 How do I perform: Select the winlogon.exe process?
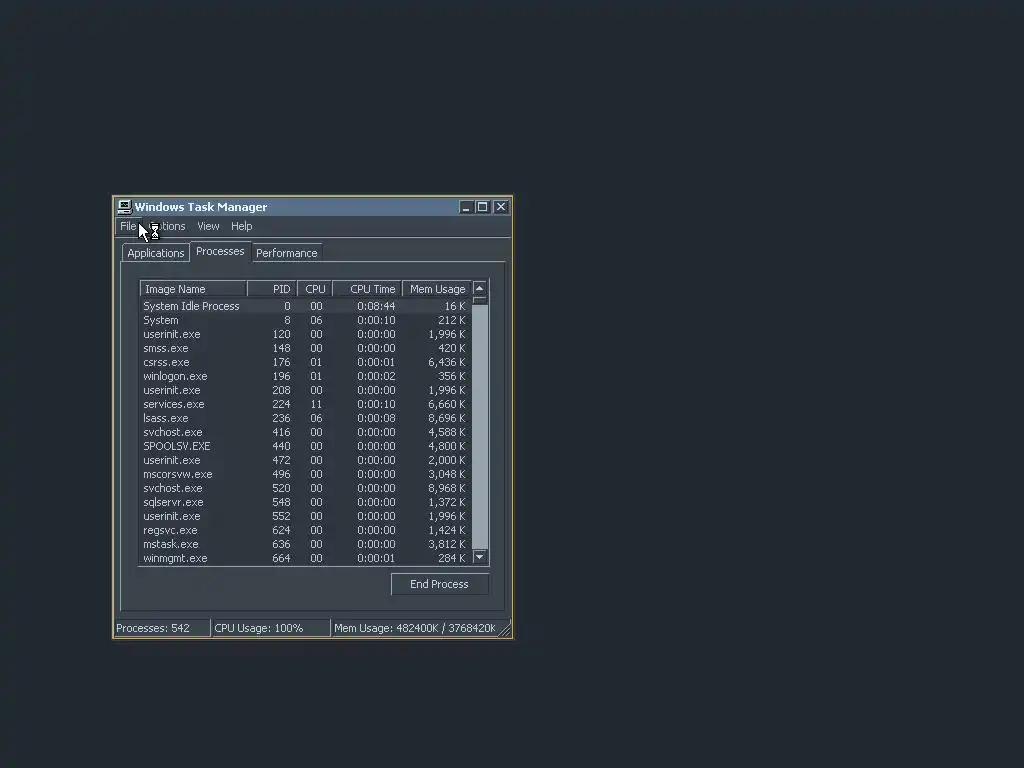pos(305,376)
